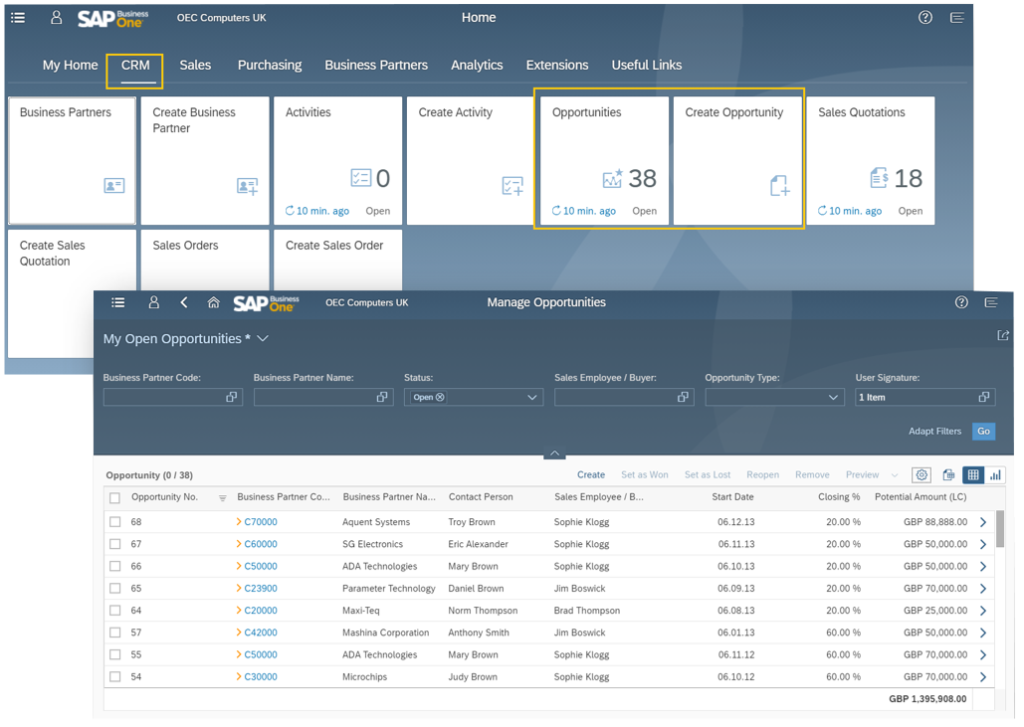1024x727 pixels.
Task: Expand My Open Opportunities view dropdown
Action: 263,338
